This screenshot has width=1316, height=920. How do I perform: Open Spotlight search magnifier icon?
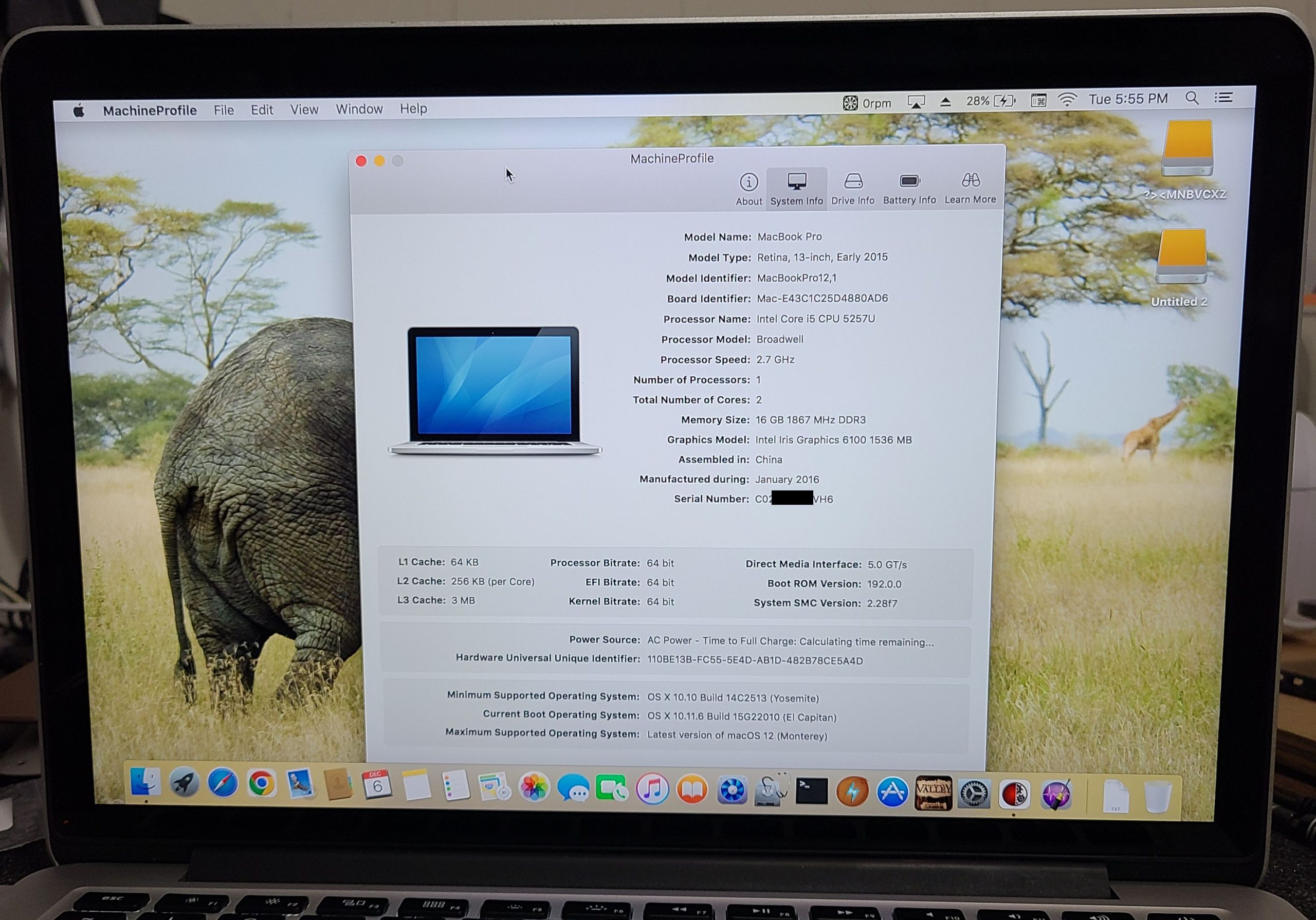pyautogui.click(x=1192, y=99)
